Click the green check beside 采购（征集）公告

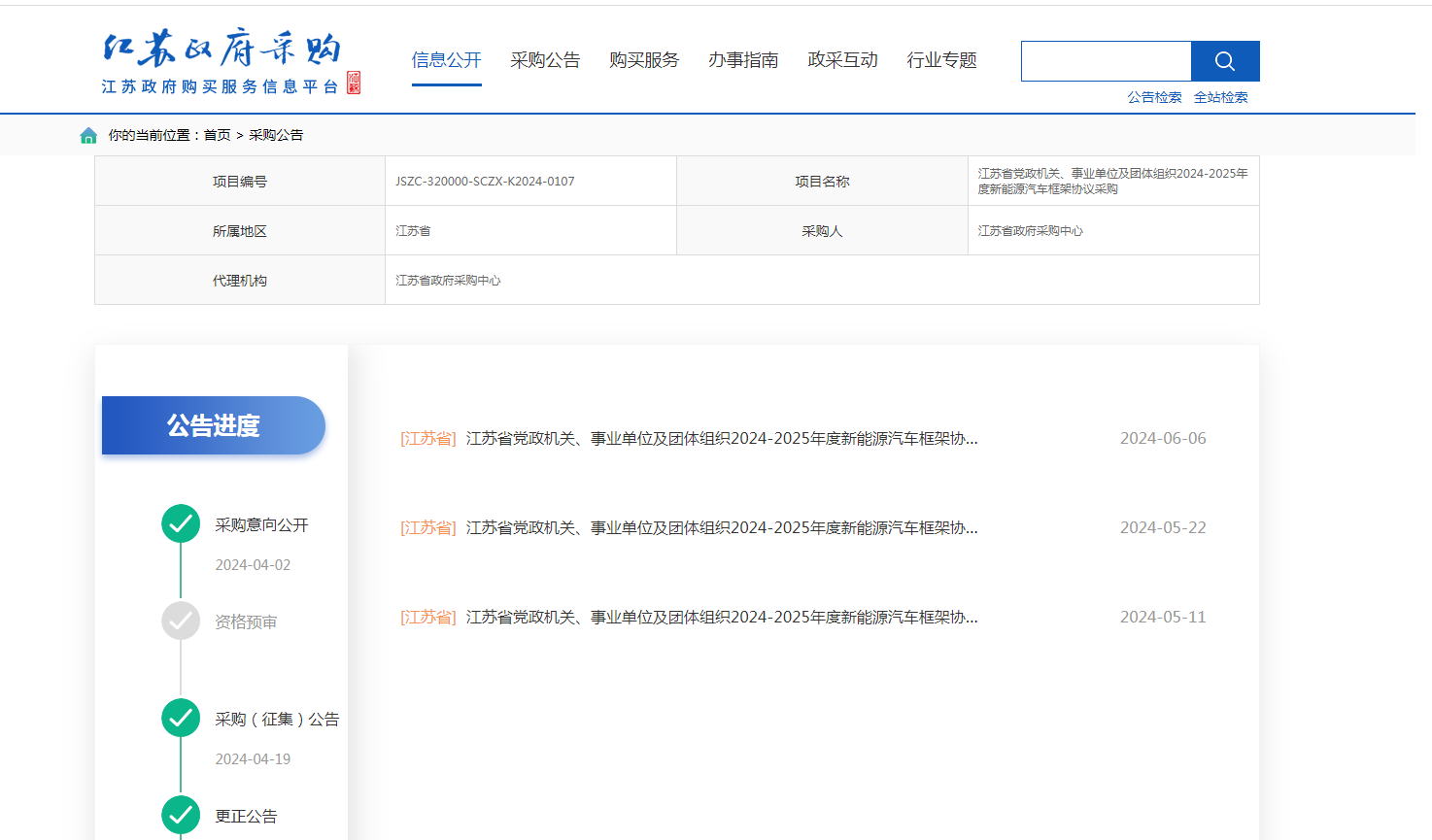pyautogui.click(x=181, y=719)
